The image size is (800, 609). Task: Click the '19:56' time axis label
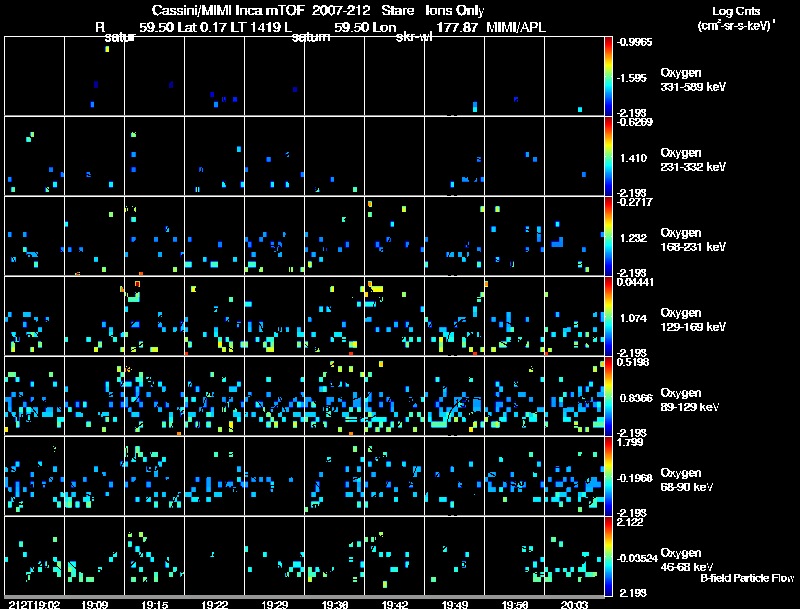515,604
